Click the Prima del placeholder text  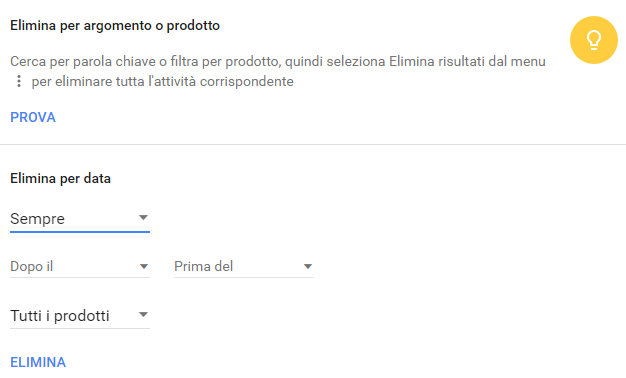pos(204,266)
